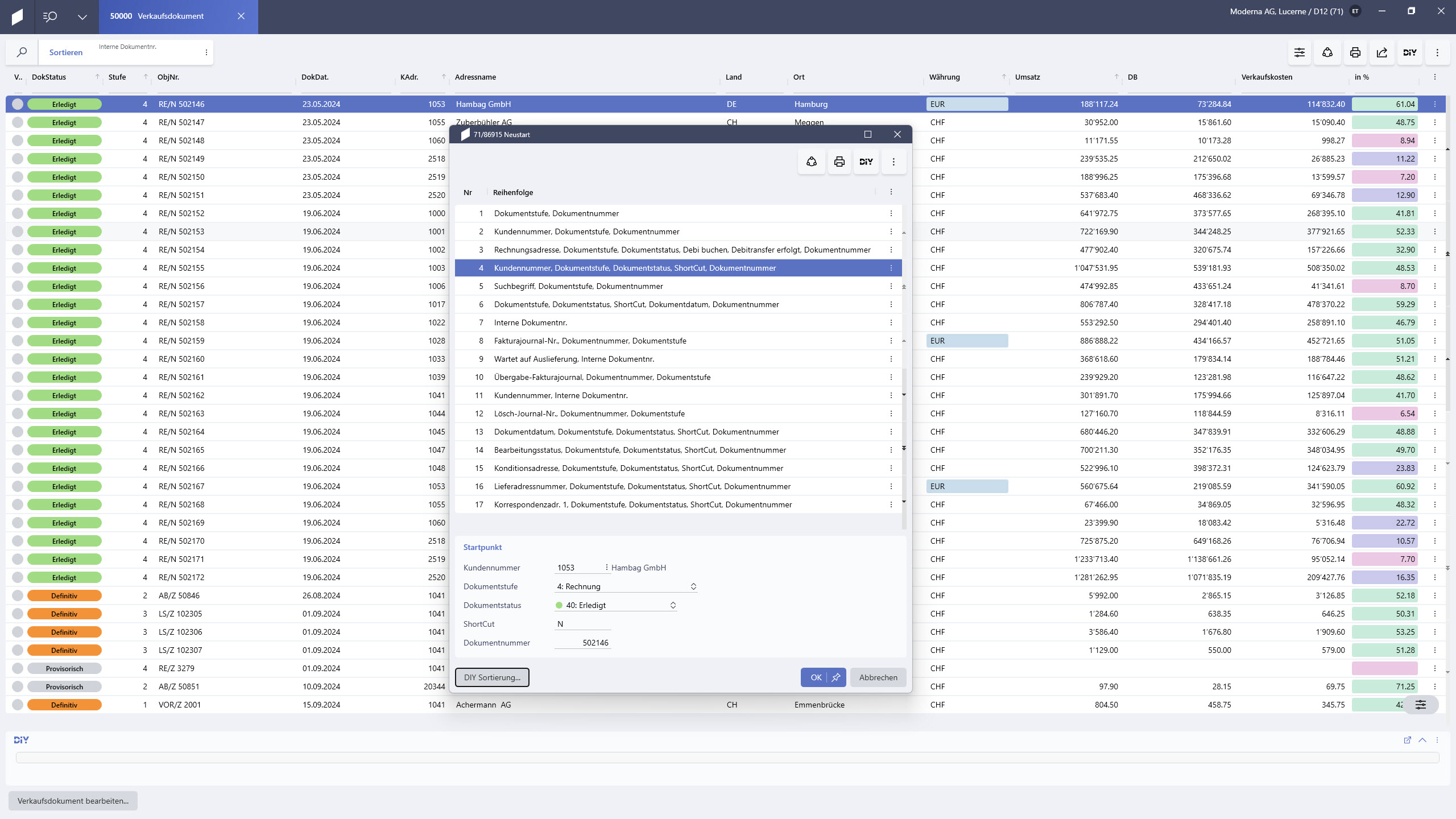Toggle row selector for RE/N 502160
Screen dimensions: 1456x819
pyautogui.click(x=18, y=359)
